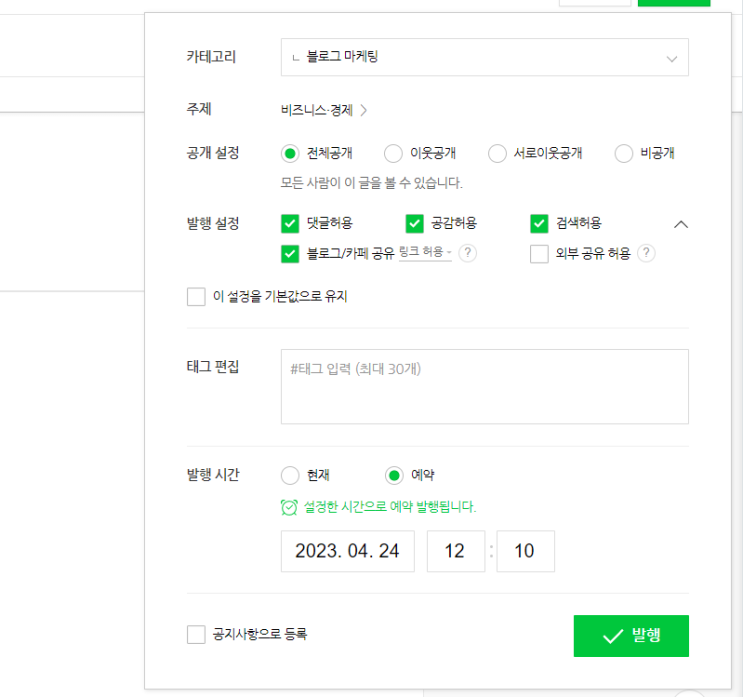Select the 전체공개 radio button
743x697 pixels.
[x=291, y=154]
